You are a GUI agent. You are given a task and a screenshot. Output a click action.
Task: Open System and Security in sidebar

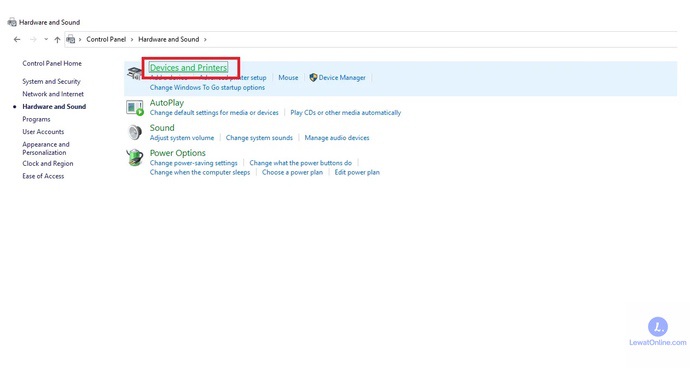point(51,82)
